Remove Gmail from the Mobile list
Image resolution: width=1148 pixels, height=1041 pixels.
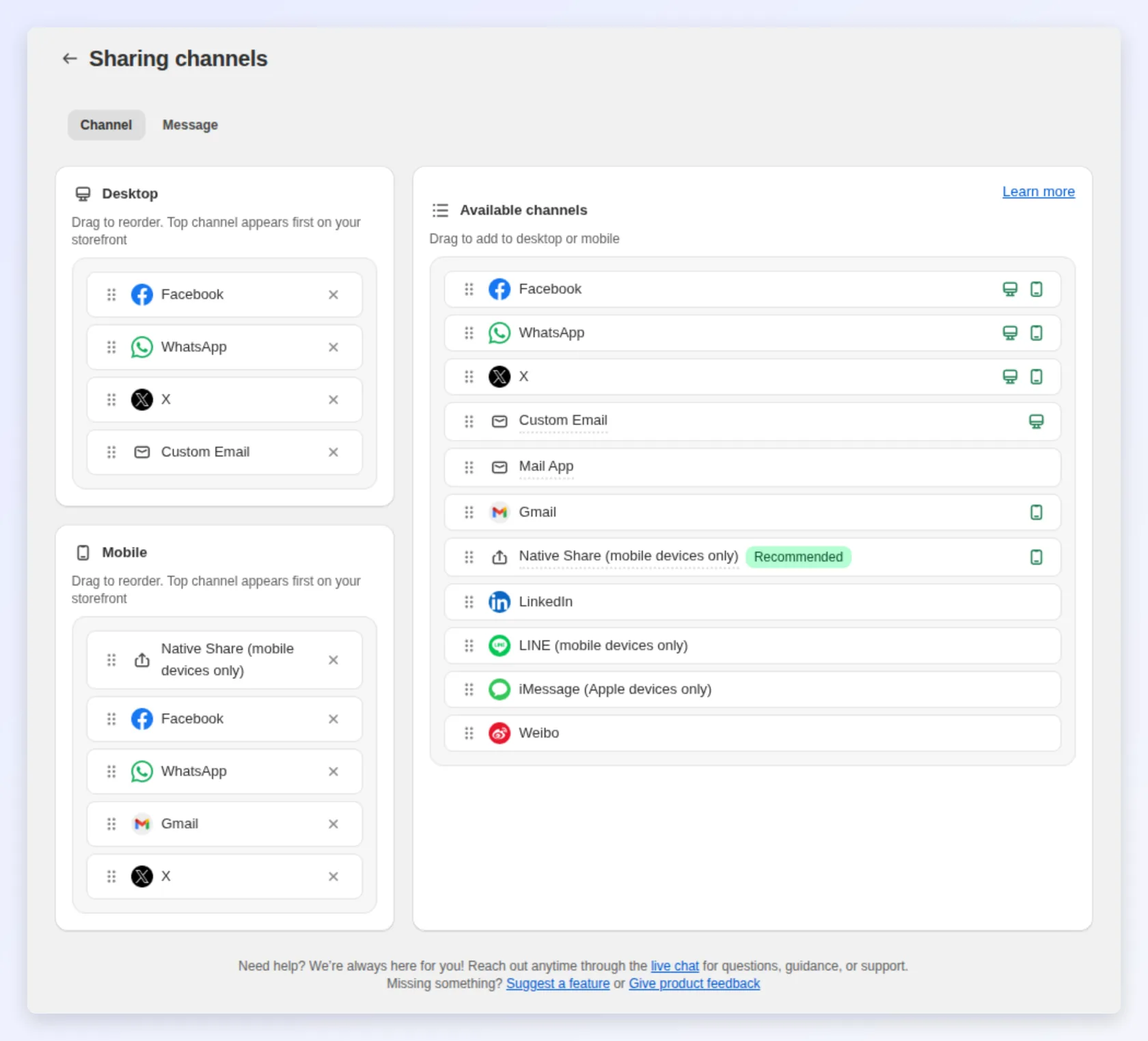point(333,824)
